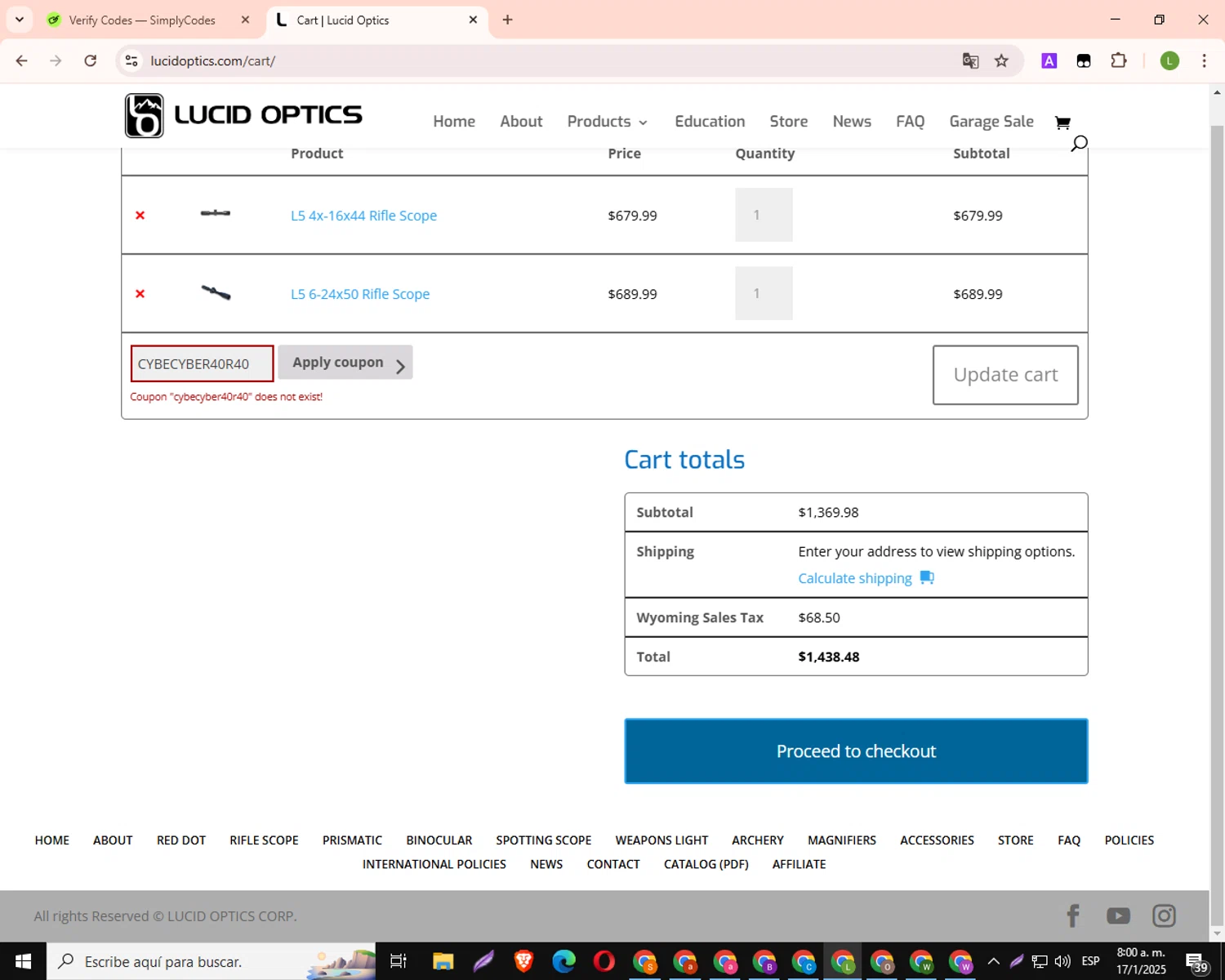Image resolution: width=1225 pixels, height=980 pixels.
Task: Open Chrome three-dot menu
Action: (x=1204, y=61)
